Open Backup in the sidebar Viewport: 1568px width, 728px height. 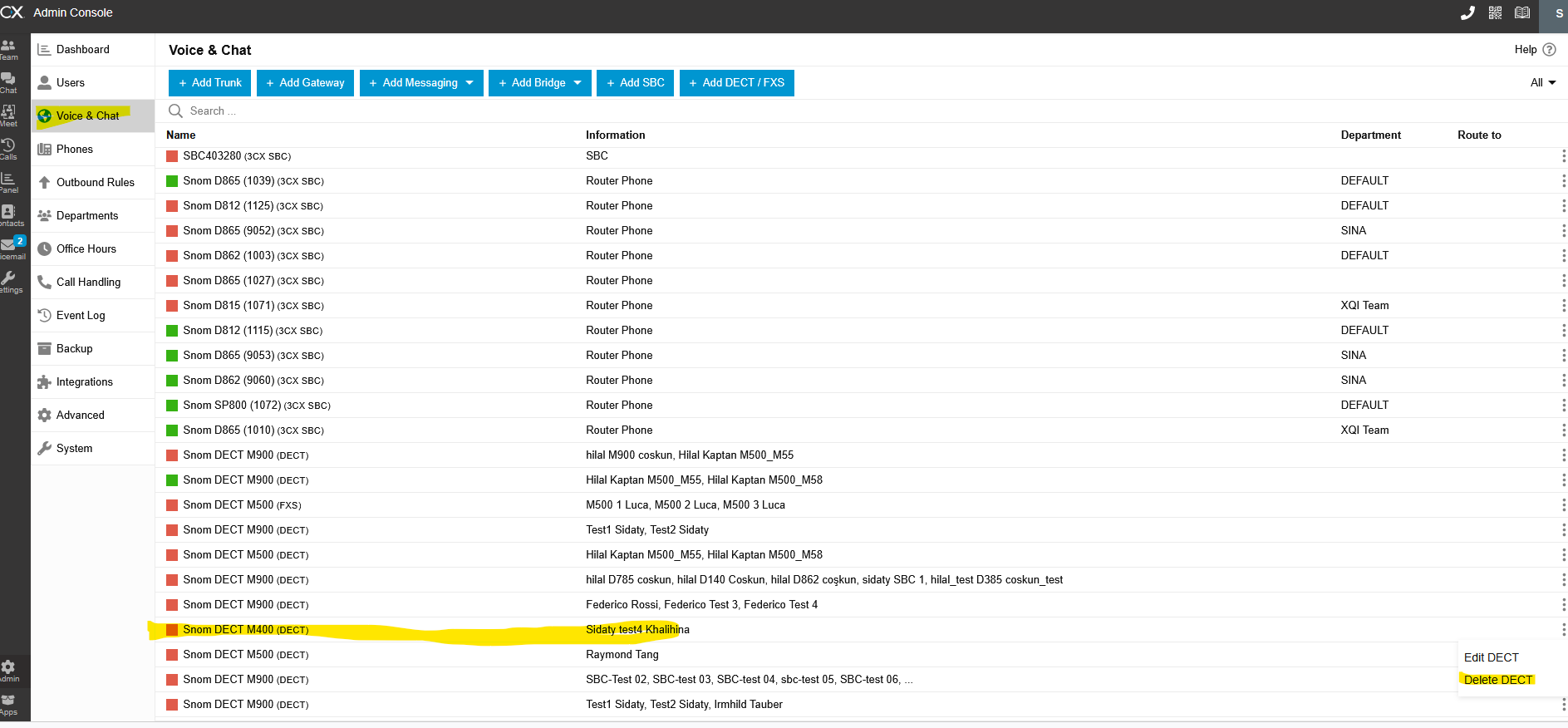[93, 349]
